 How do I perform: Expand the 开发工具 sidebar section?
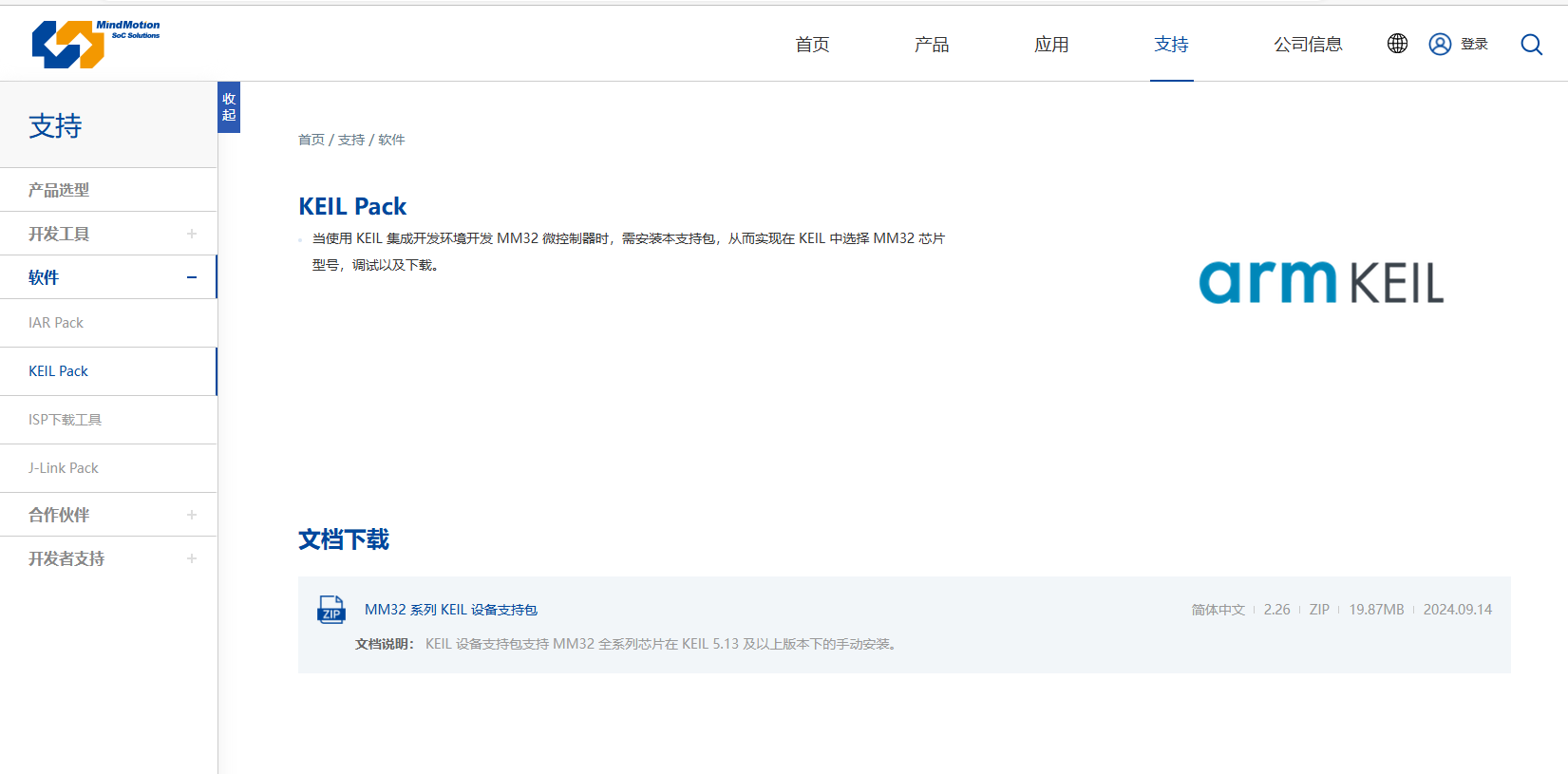(192, 234)
